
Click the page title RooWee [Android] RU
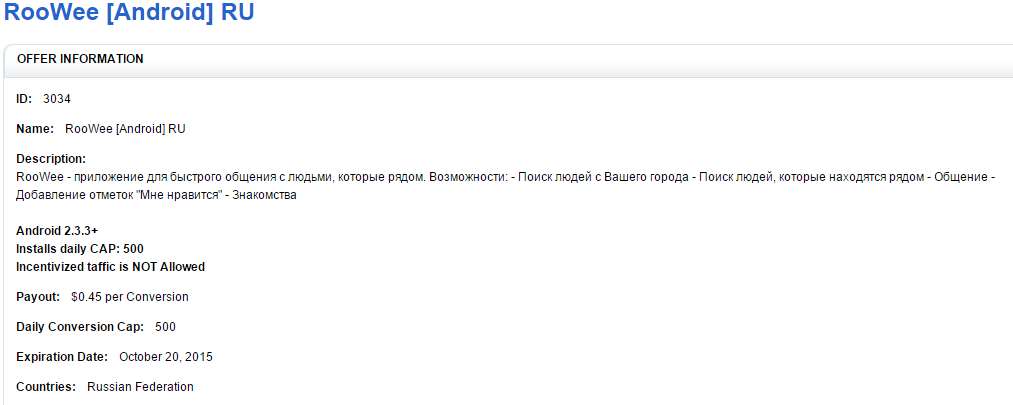coord(127,14)
